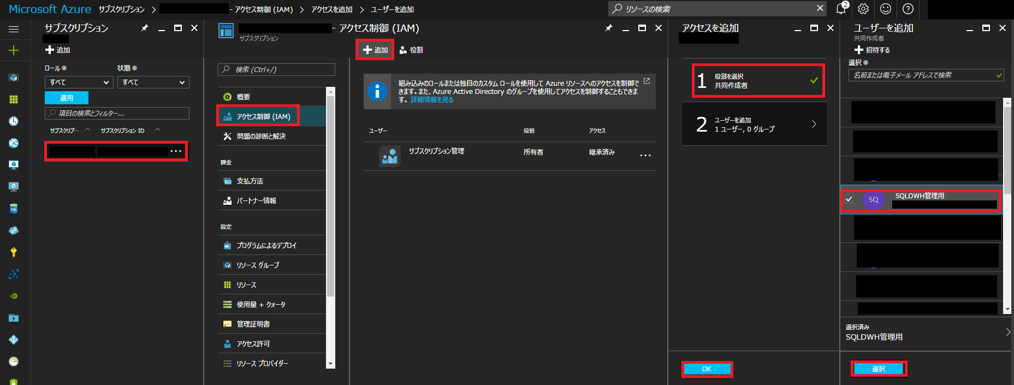Image resolution: width=1014 pixels, height=385 pixels.
Task: Click the アクセスを追加 breadcrumb
Action: (x=332, y=9)
